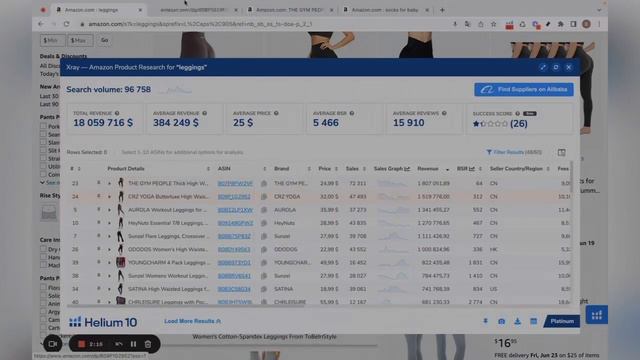Expand the Xray popup window icon
This screenshot has width=640, height=360.
[542, 67]
